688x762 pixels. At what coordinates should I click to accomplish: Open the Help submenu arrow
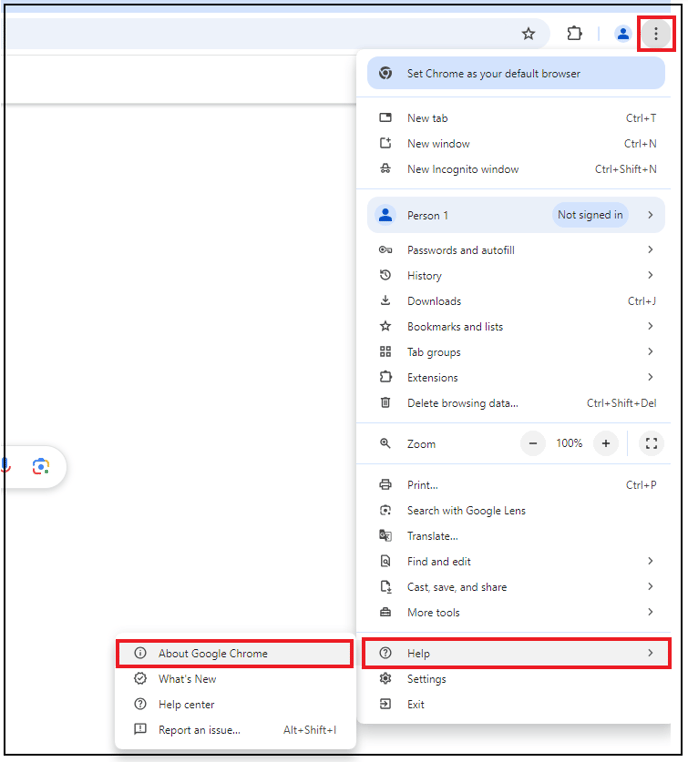pyautogui.click(x=650, y=653)
